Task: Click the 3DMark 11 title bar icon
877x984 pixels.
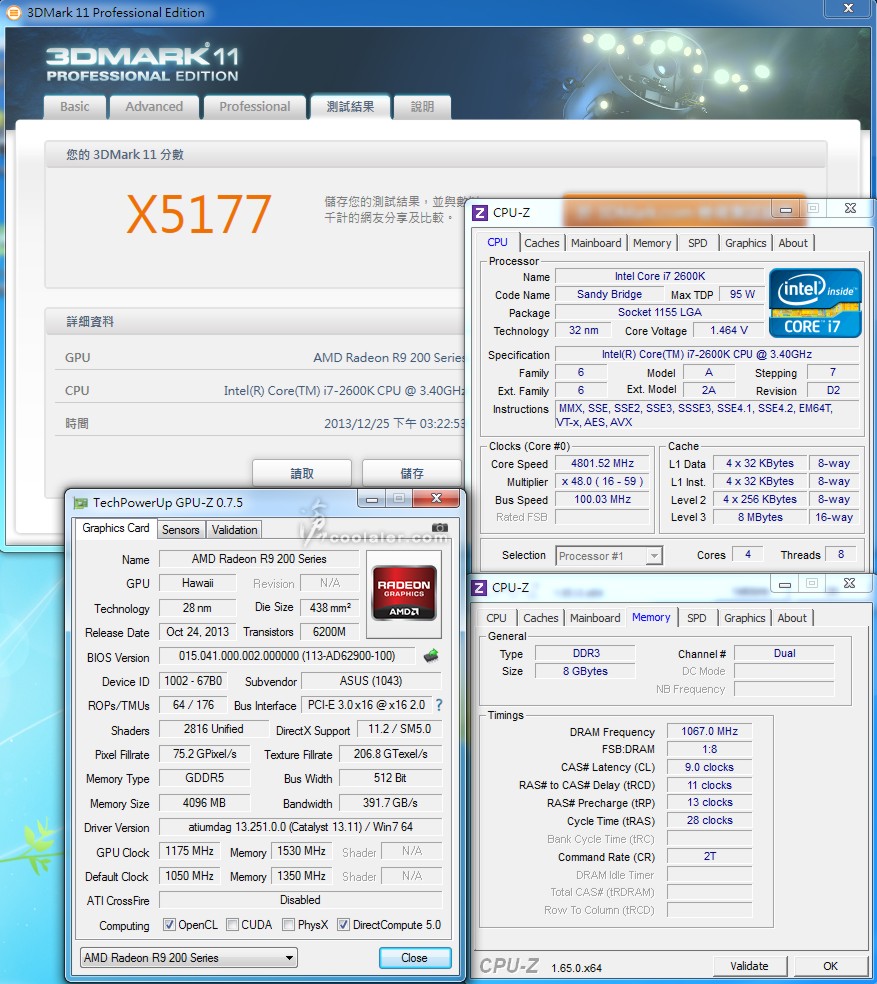Action: [x=12, y=13]
